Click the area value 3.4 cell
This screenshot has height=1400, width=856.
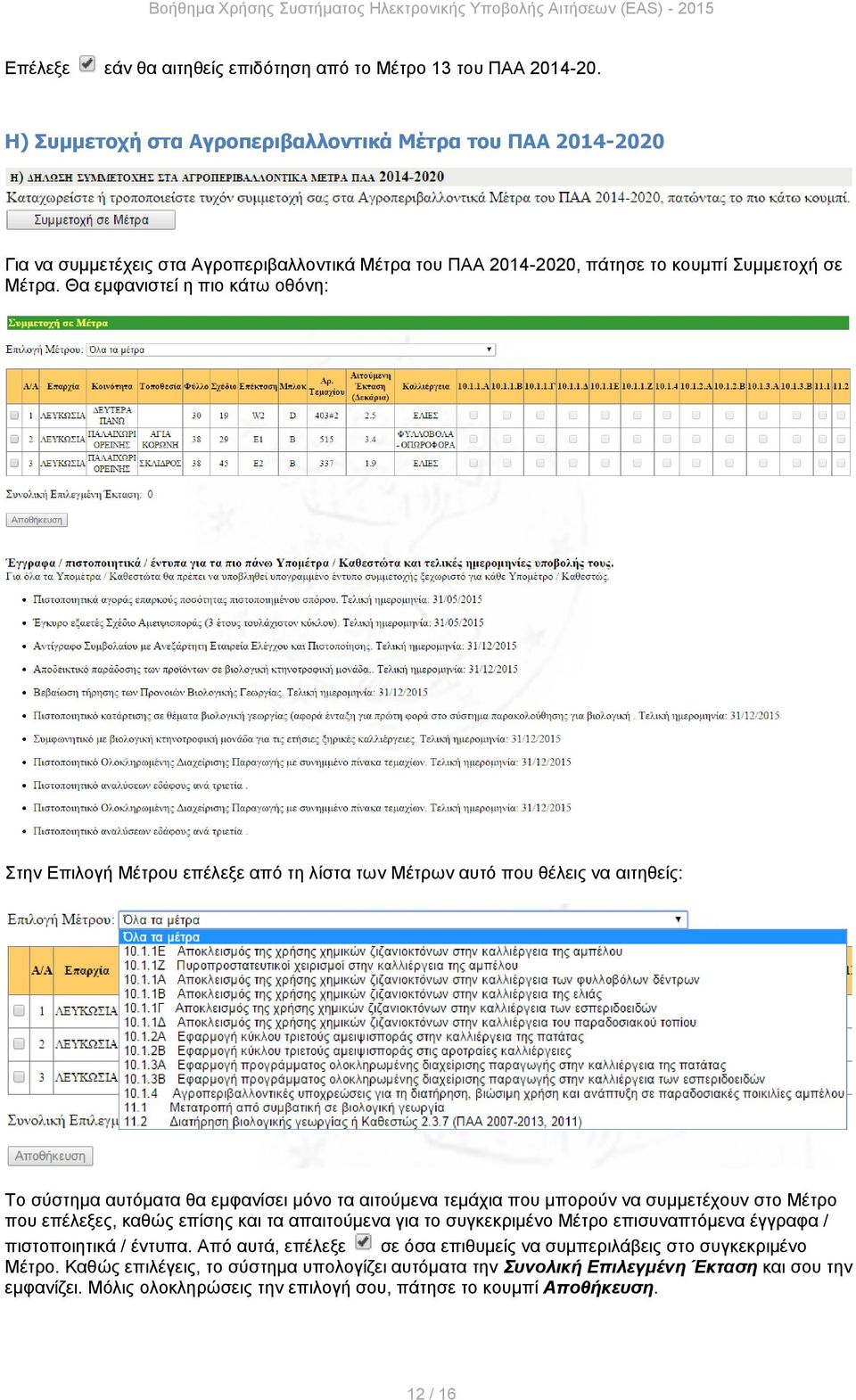(371, 439)
